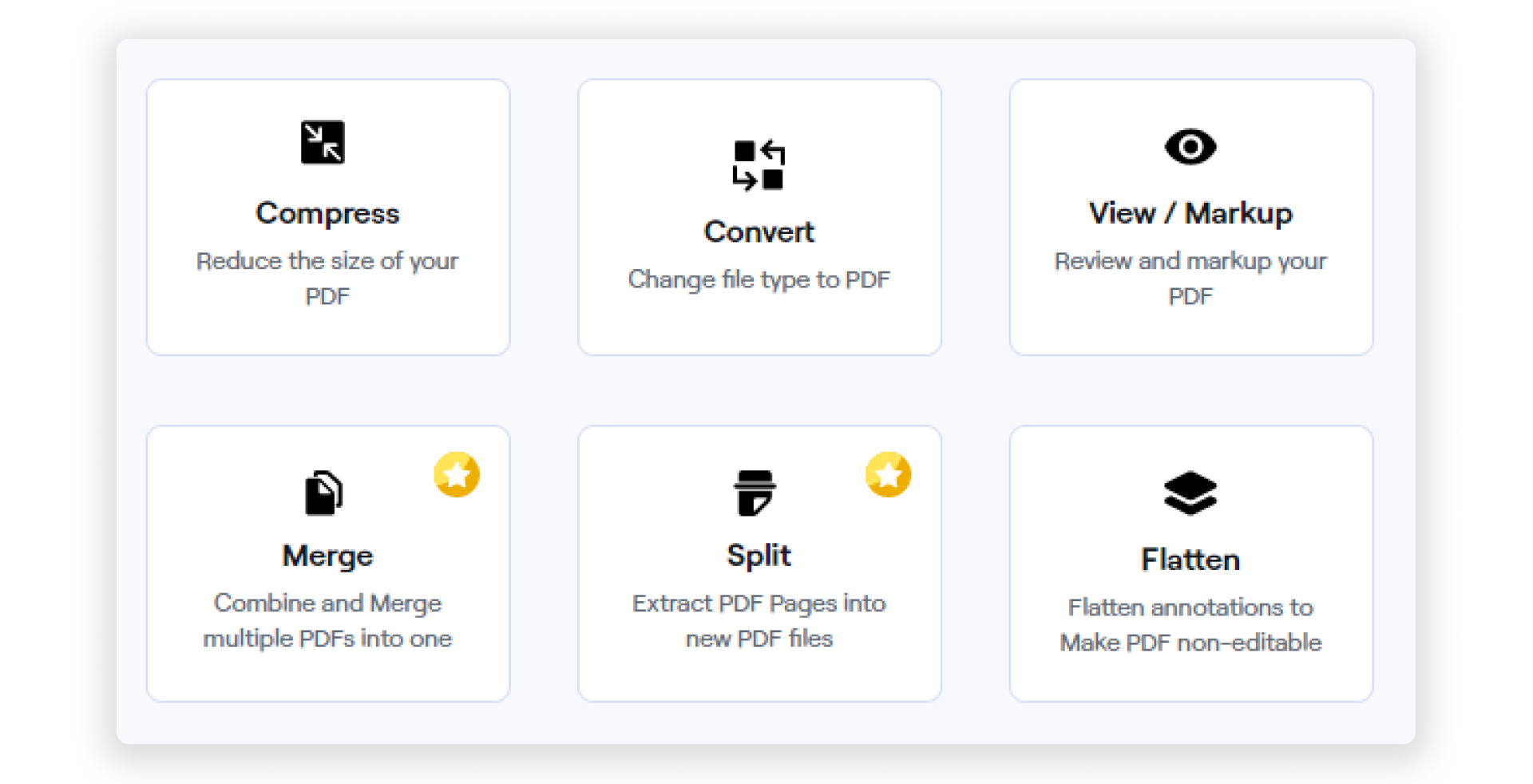
Task: Open the Flatten annotations tool
Action: pyautogui.click(x=1190, y=562)
